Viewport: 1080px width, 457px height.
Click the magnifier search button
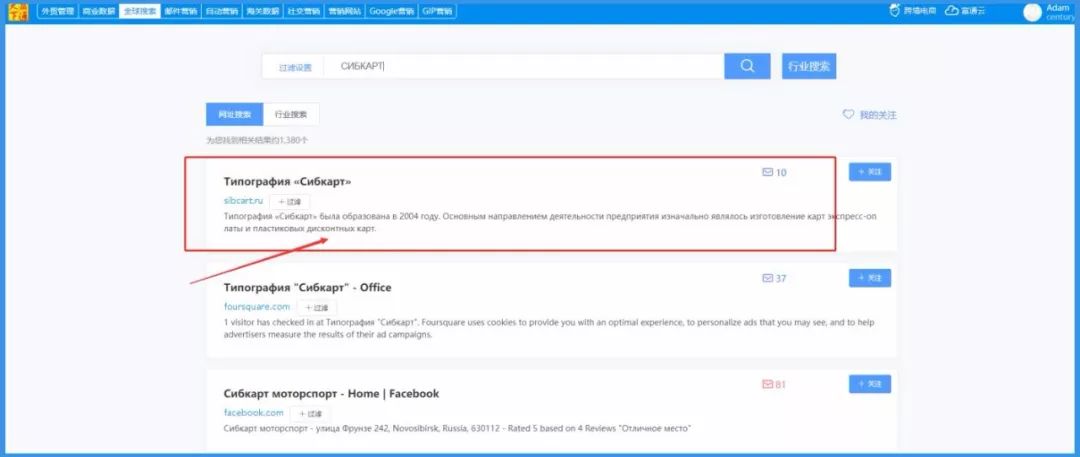click(x=747, y=66)
